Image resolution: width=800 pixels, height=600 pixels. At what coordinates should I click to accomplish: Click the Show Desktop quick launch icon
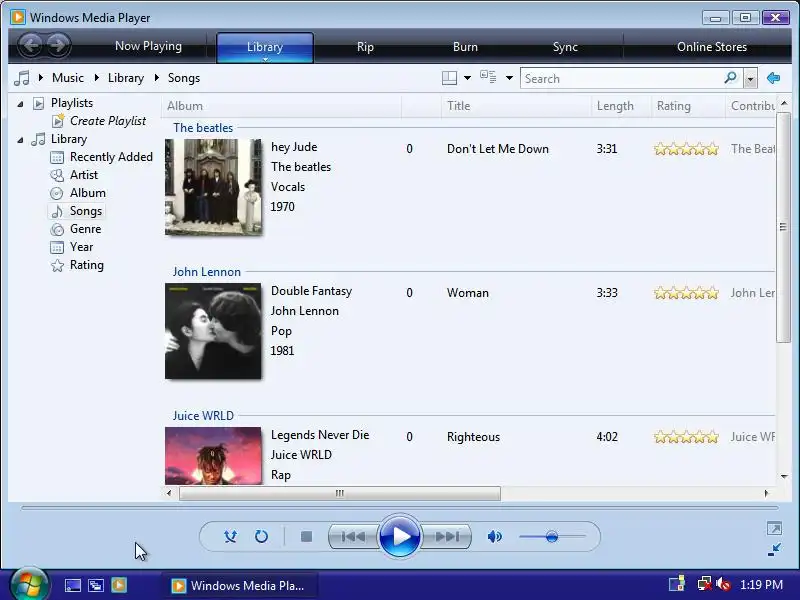[72, 585]
